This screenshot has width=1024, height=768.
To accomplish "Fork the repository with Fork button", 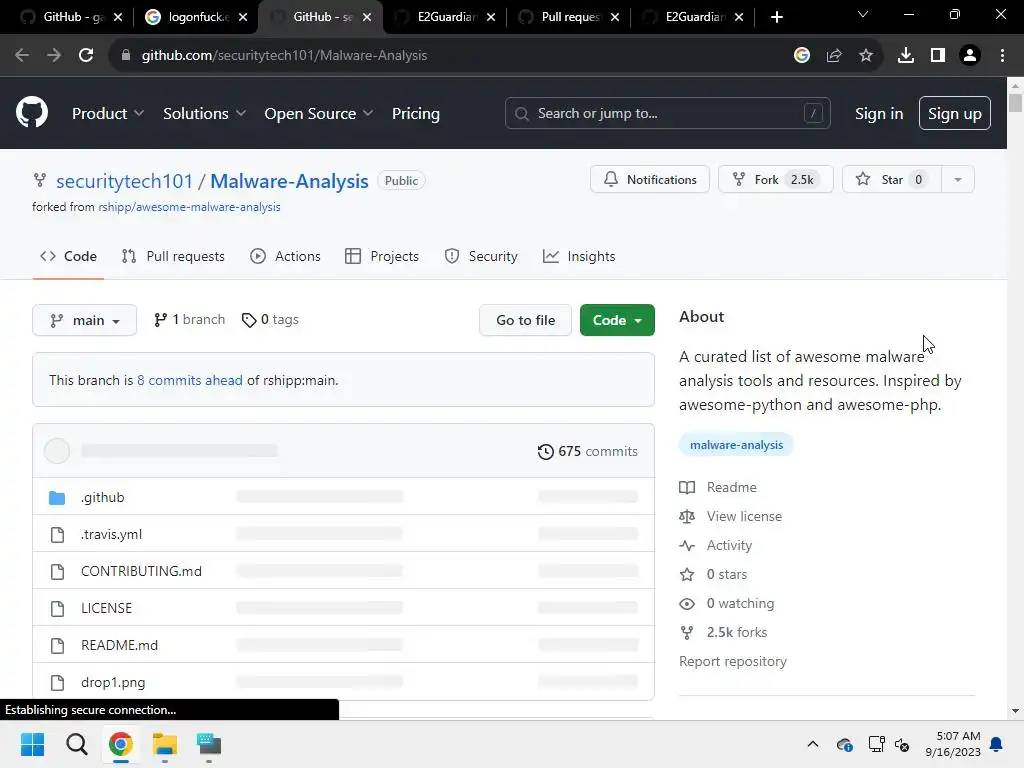I will [x=775, y=180].
